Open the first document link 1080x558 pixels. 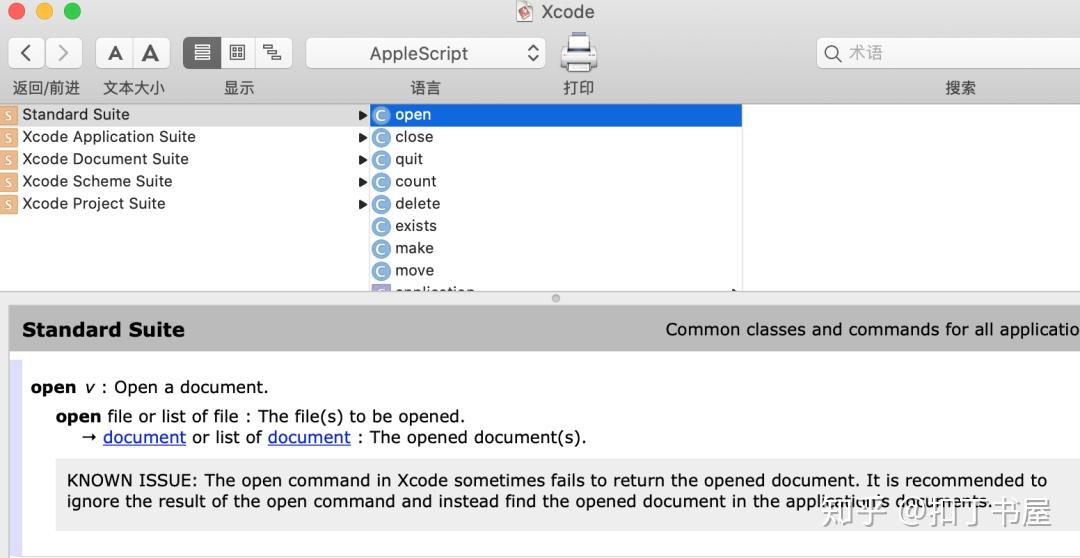tap(144, 438)
